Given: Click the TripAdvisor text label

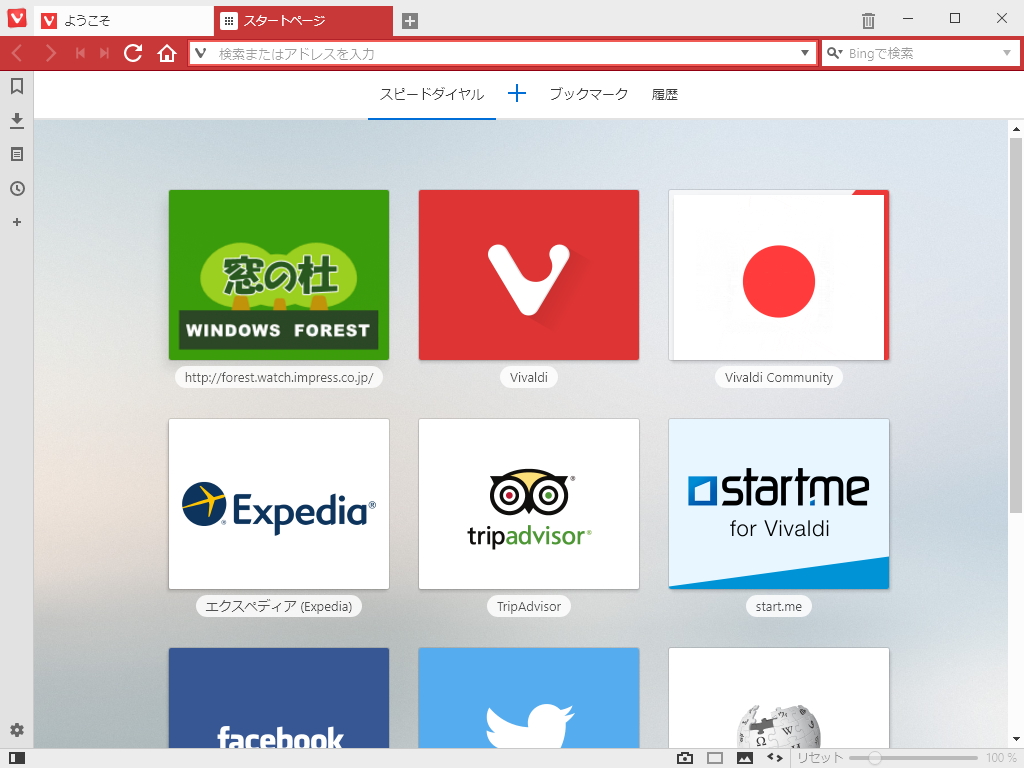Looking at the screenshot, I should coord(529,607).
